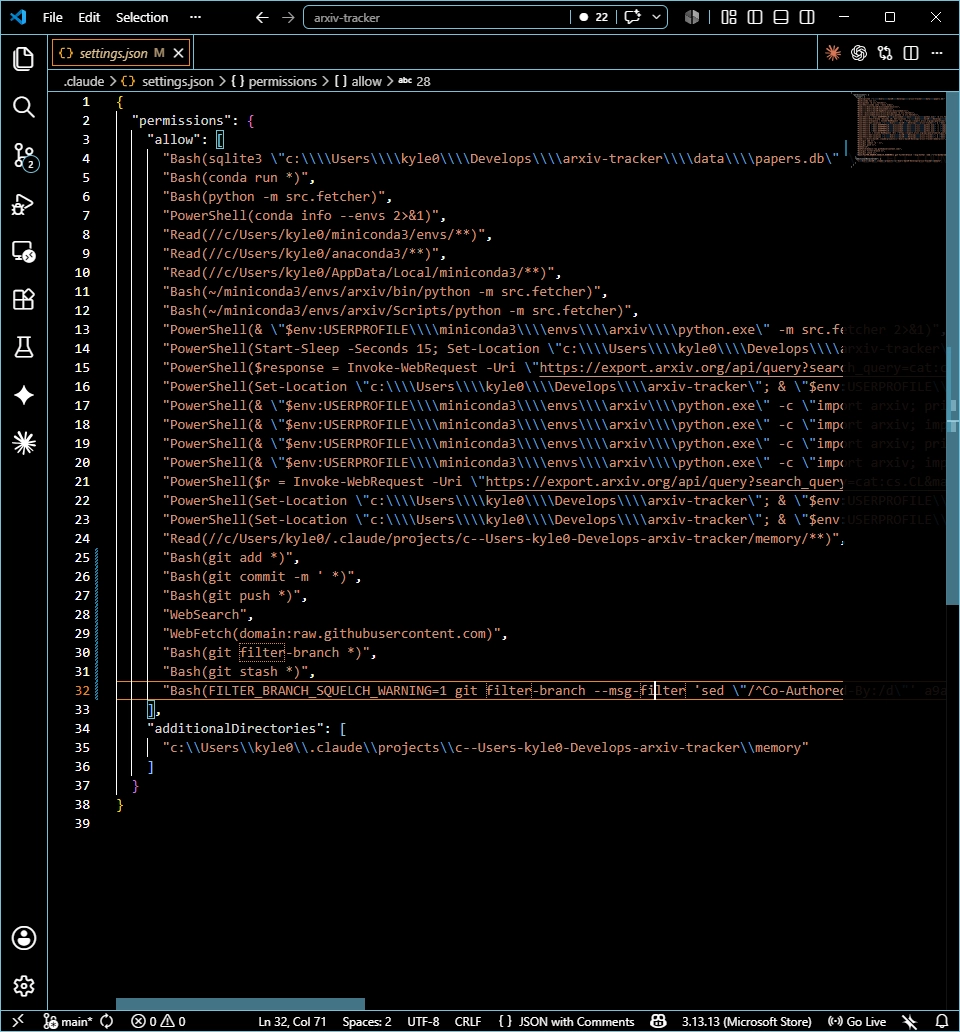Expand allow breadcrumb segment
Viewport: 960px width, 1032px height.
pyautogui.click(x=358, y=82)
